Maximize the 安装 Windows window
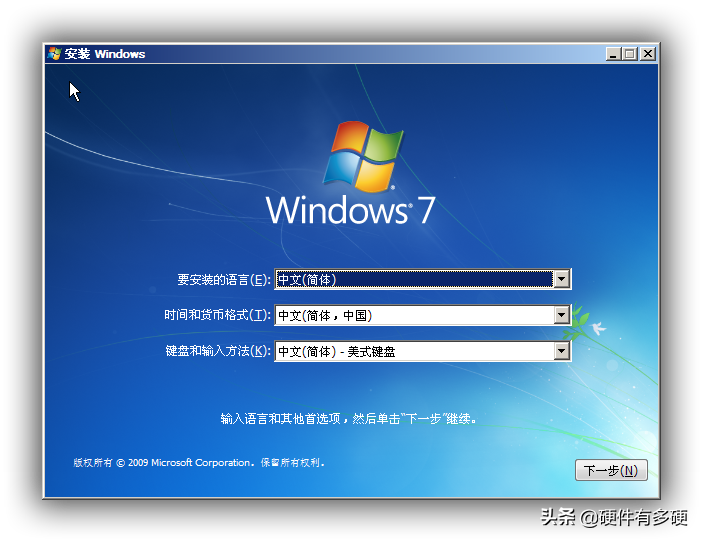This screenshot has height=542, width=703. [x=630, y=54]
